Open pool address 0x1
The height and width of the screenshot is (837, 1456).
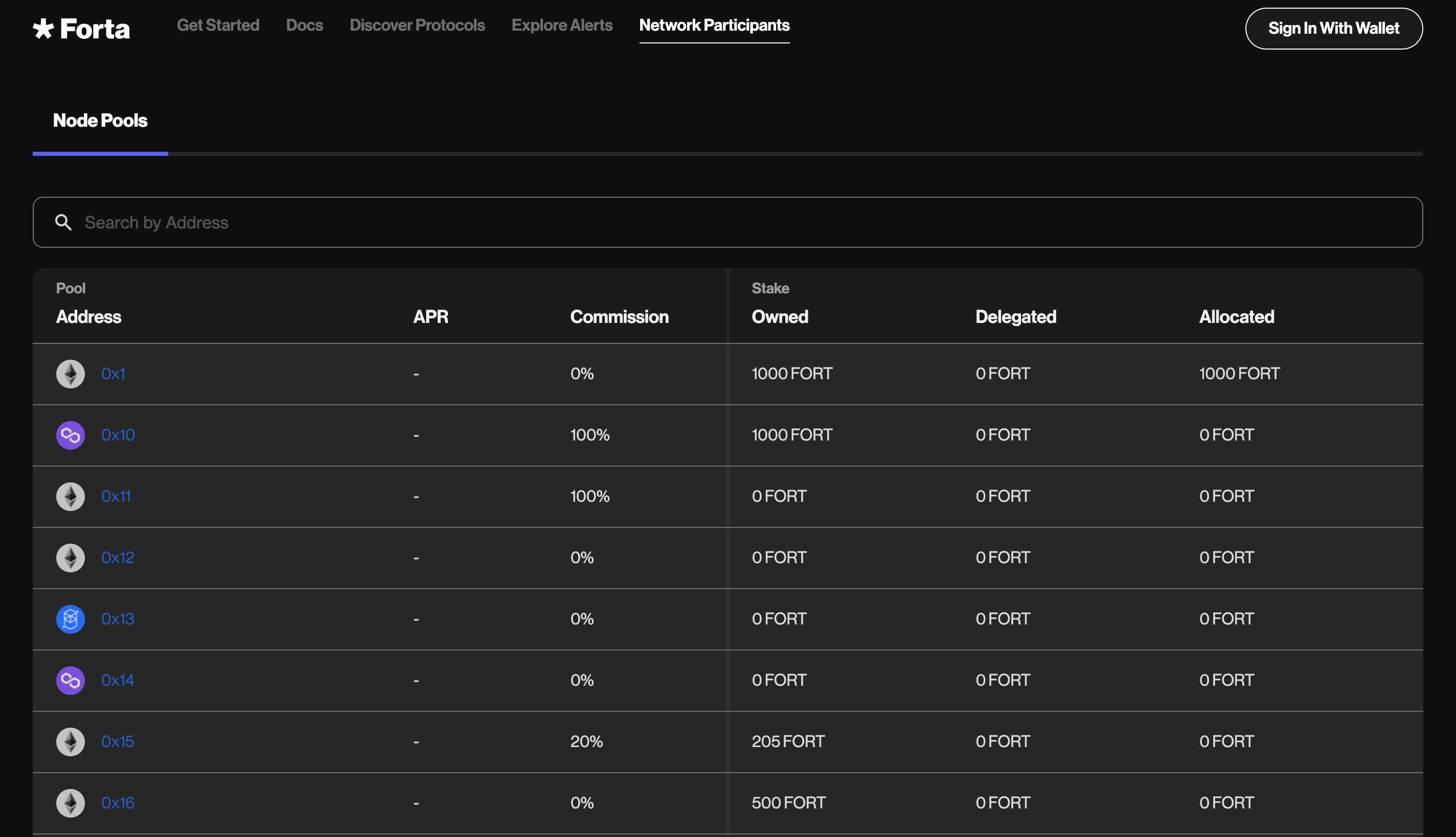coord(113,374)
